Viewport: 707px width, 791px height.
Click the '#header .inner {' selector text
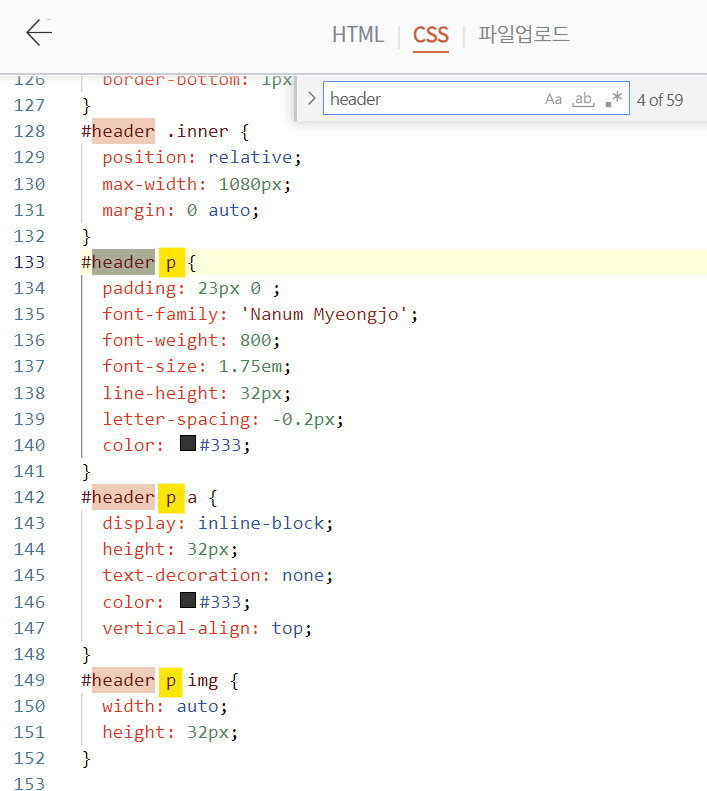pos(166,131)
